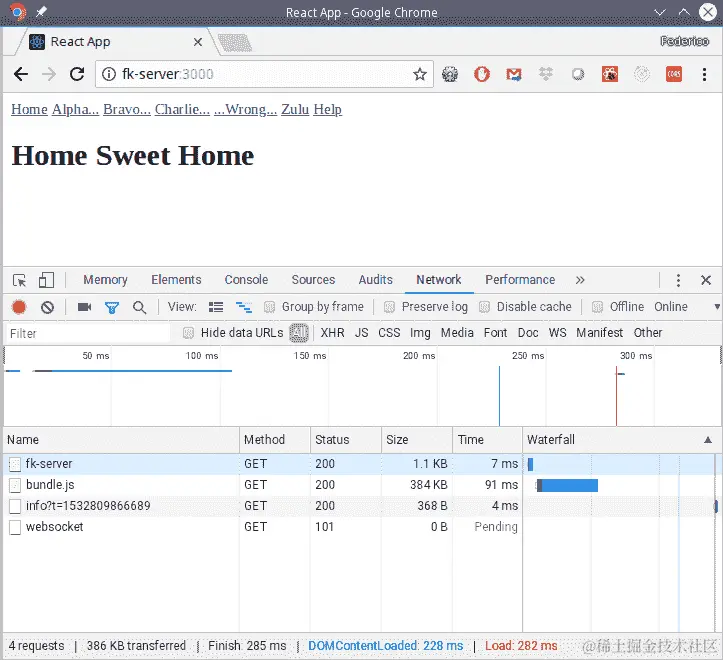Image resolution: width=723 pixels, height=660 pixels.
Task: Switch to large request rows view
Action: click(x=216, y=307)
